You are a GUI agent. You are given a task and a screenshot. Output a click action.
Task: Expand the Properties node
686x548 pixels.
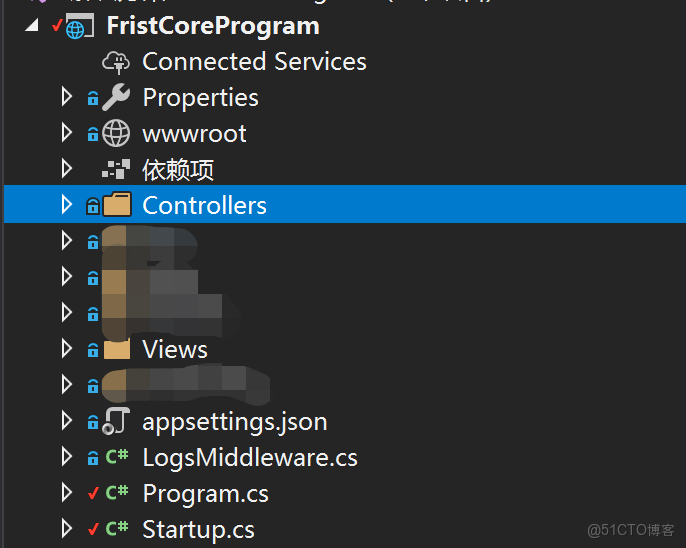tap(67, 98)
